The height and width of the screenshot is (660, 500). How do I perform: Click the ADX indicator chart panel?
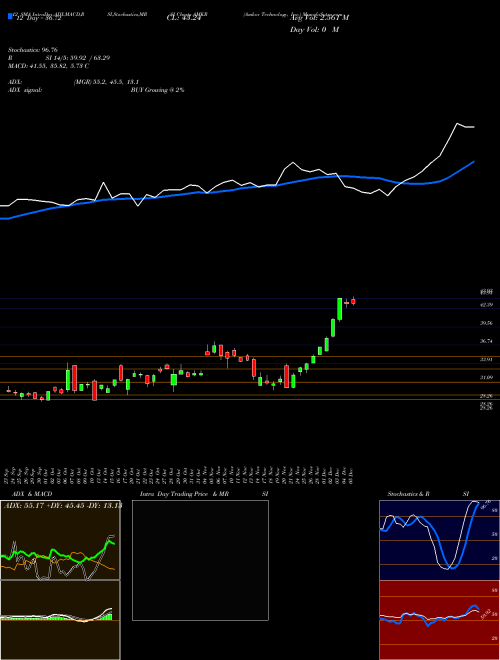point(60,540)
